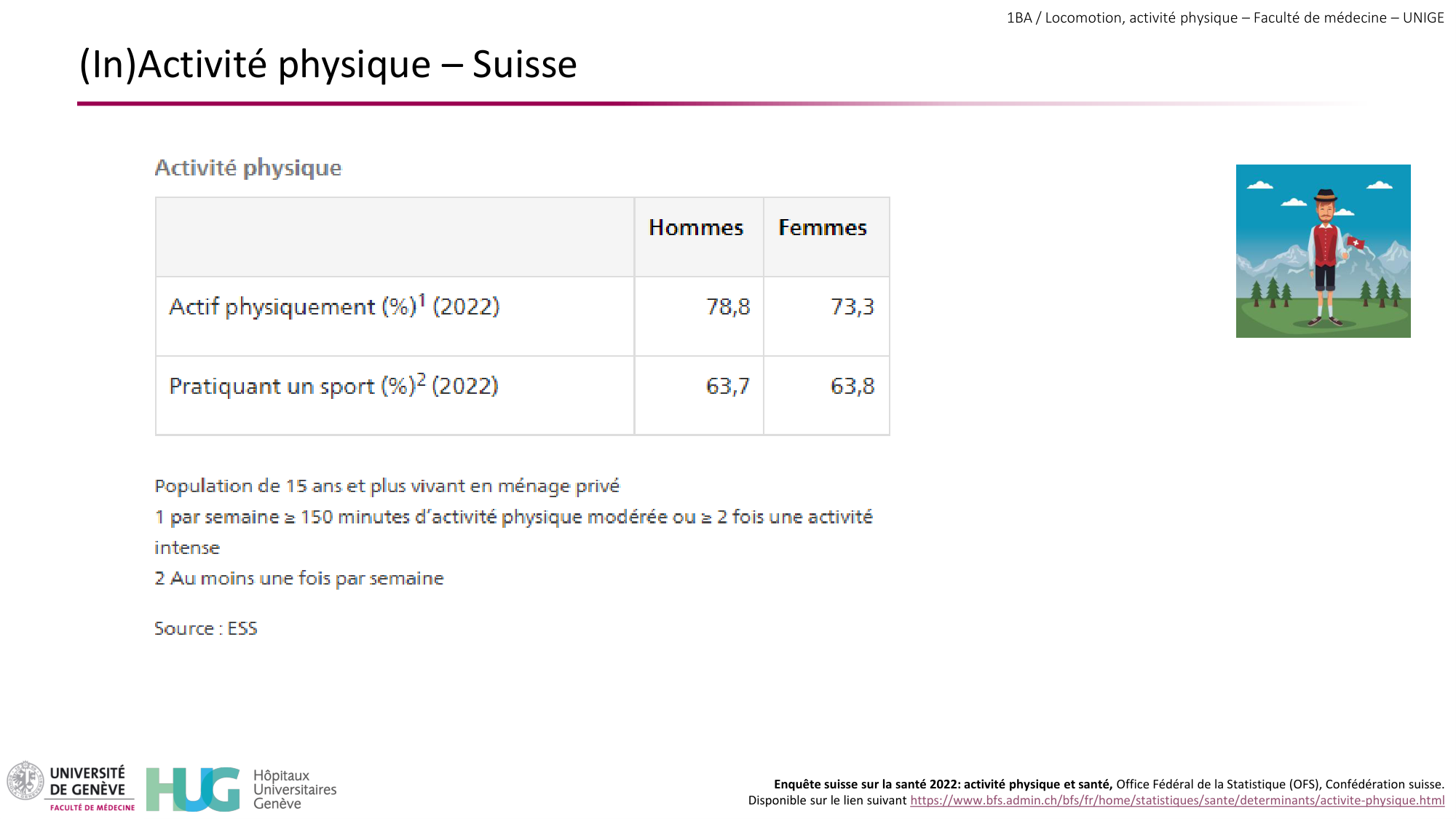This screenshot has width=1456, height=819.
Task: Select the HUG logo
Action: [x=191, y=790]
